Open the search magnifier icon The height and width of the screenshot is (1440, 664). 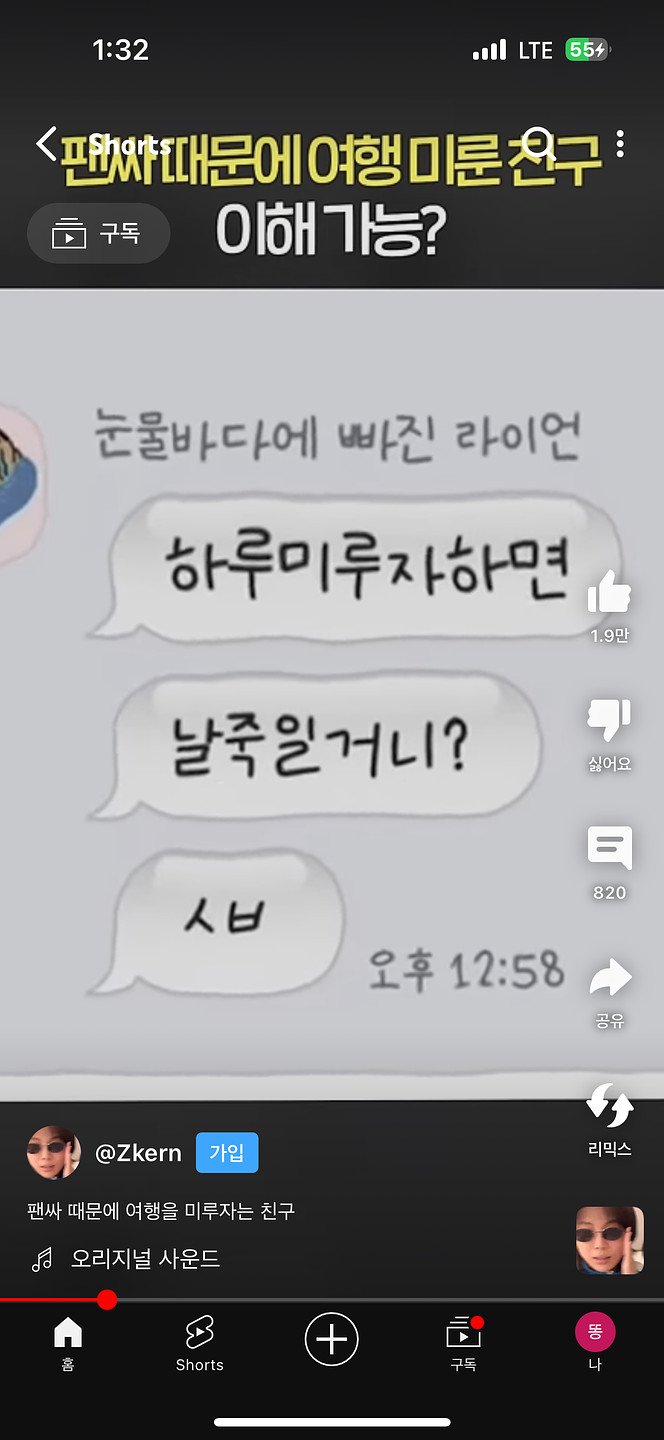[x=539, y=144]
